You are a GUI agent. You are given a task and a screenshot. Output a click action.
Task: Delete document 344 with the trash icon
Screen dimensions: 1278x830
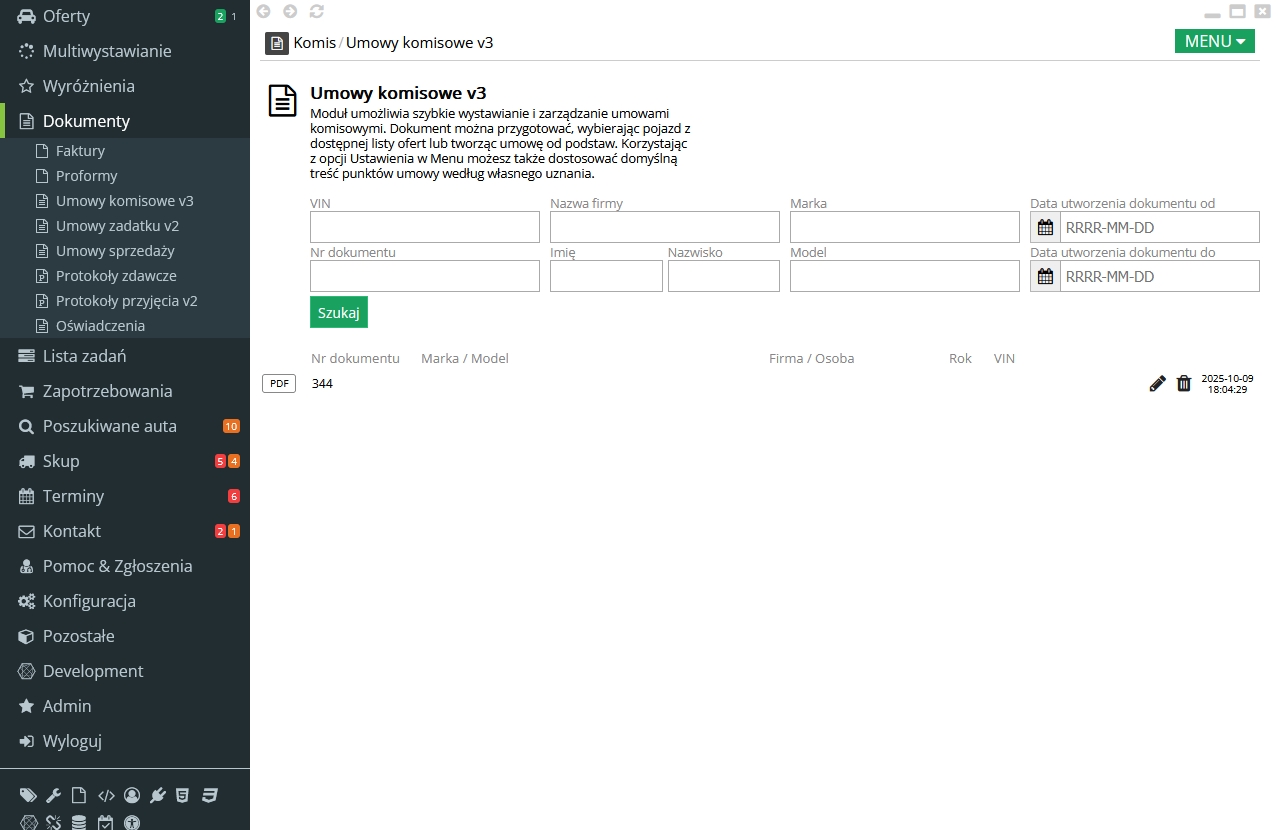[x=1184, y=383]
